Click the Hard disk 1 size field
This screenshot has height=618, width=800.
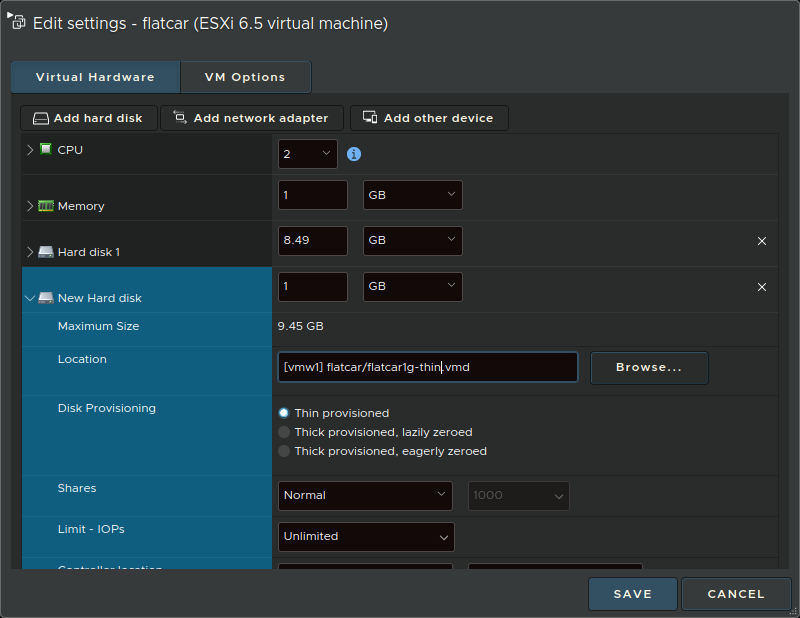[x=313, y=240]
